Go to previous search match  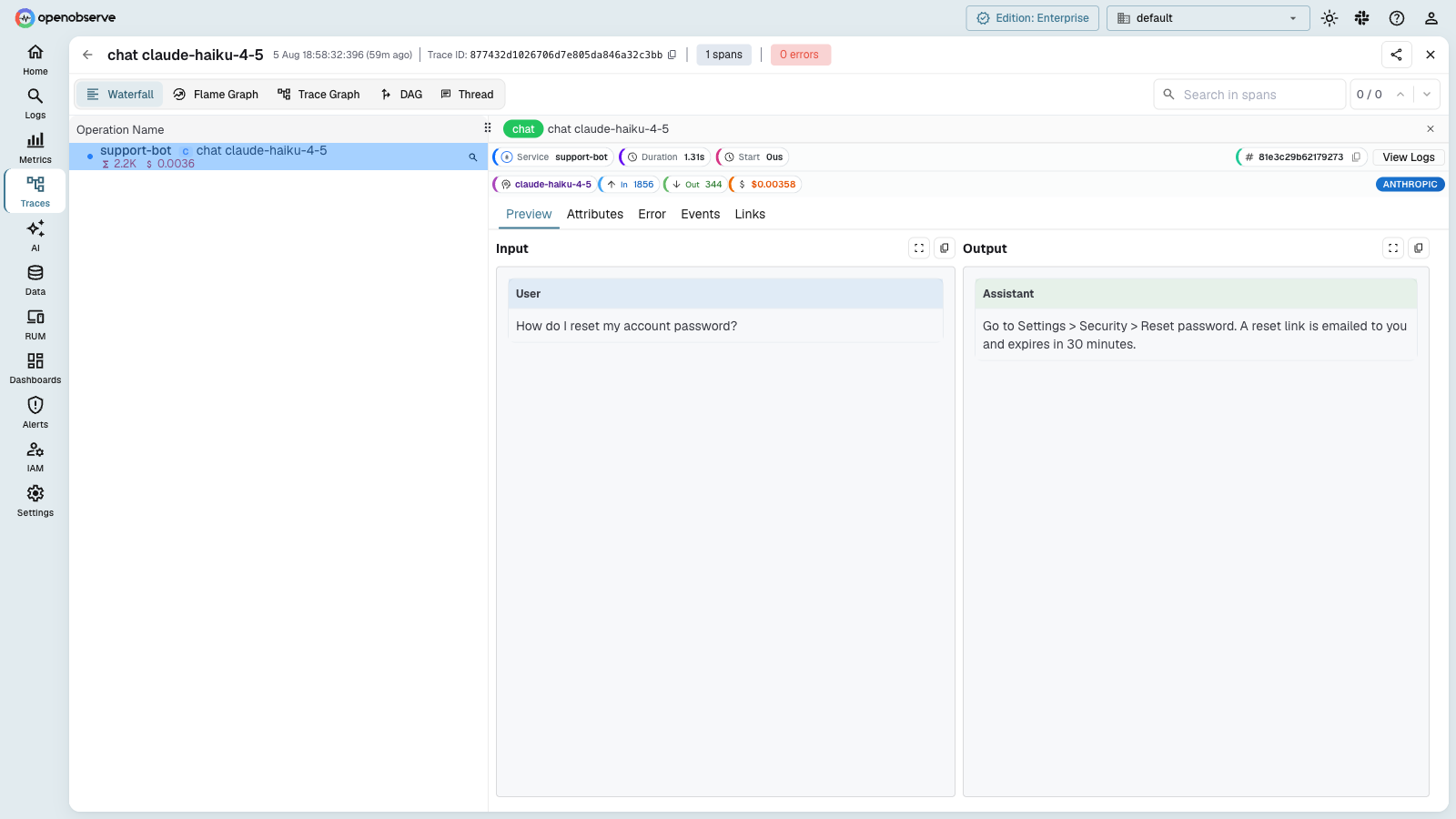(1400, 95)
